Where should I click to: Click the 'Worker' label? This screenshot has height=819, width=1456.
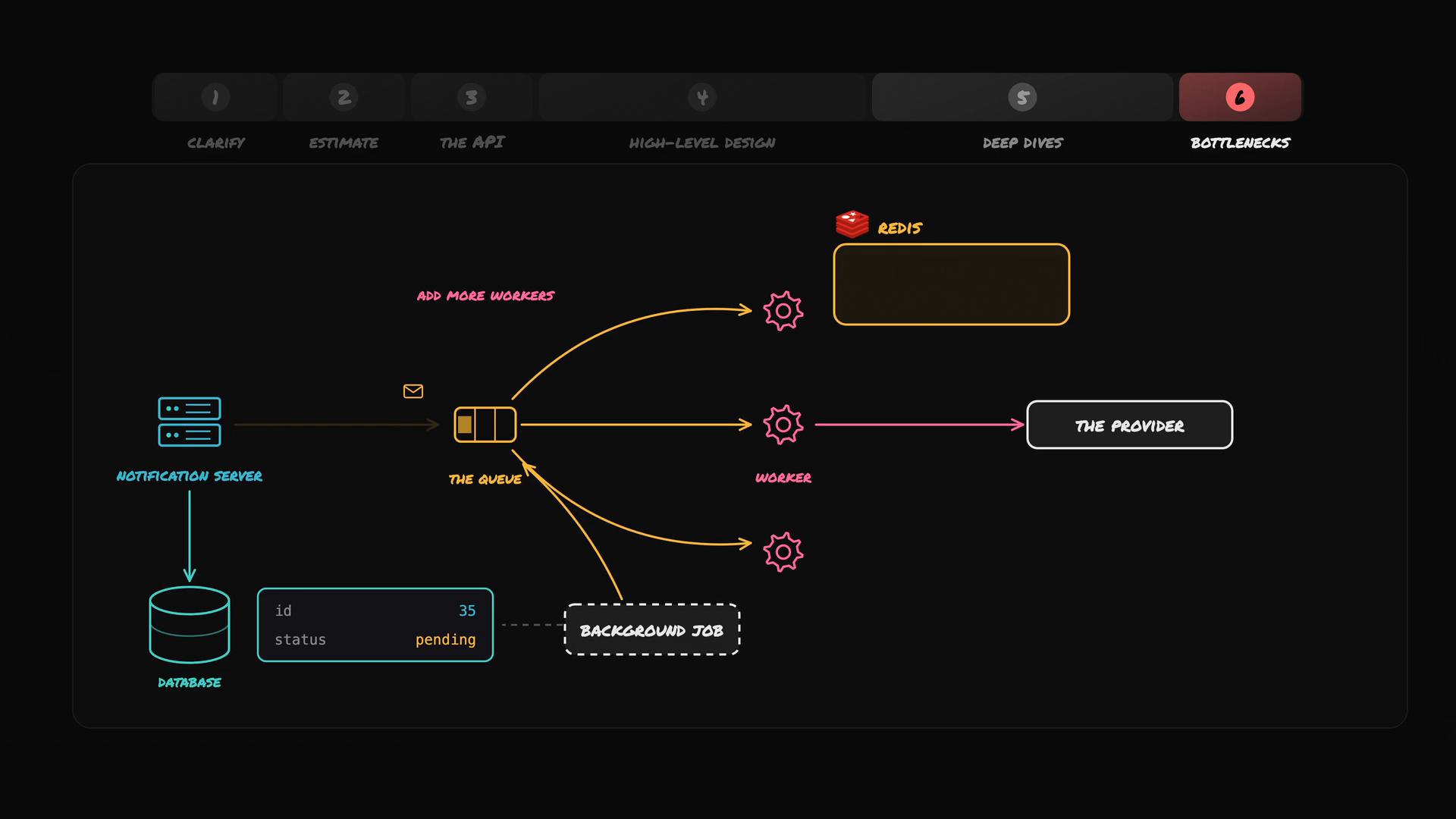coord(783,478)
